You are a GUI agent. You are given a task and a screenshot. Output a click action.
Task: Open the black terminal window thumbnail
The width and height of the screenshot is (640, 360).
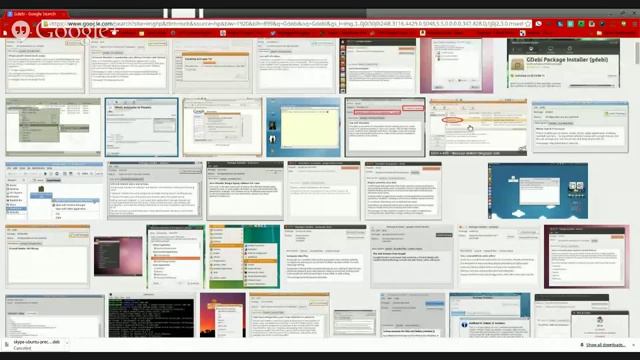pos(151,316)
